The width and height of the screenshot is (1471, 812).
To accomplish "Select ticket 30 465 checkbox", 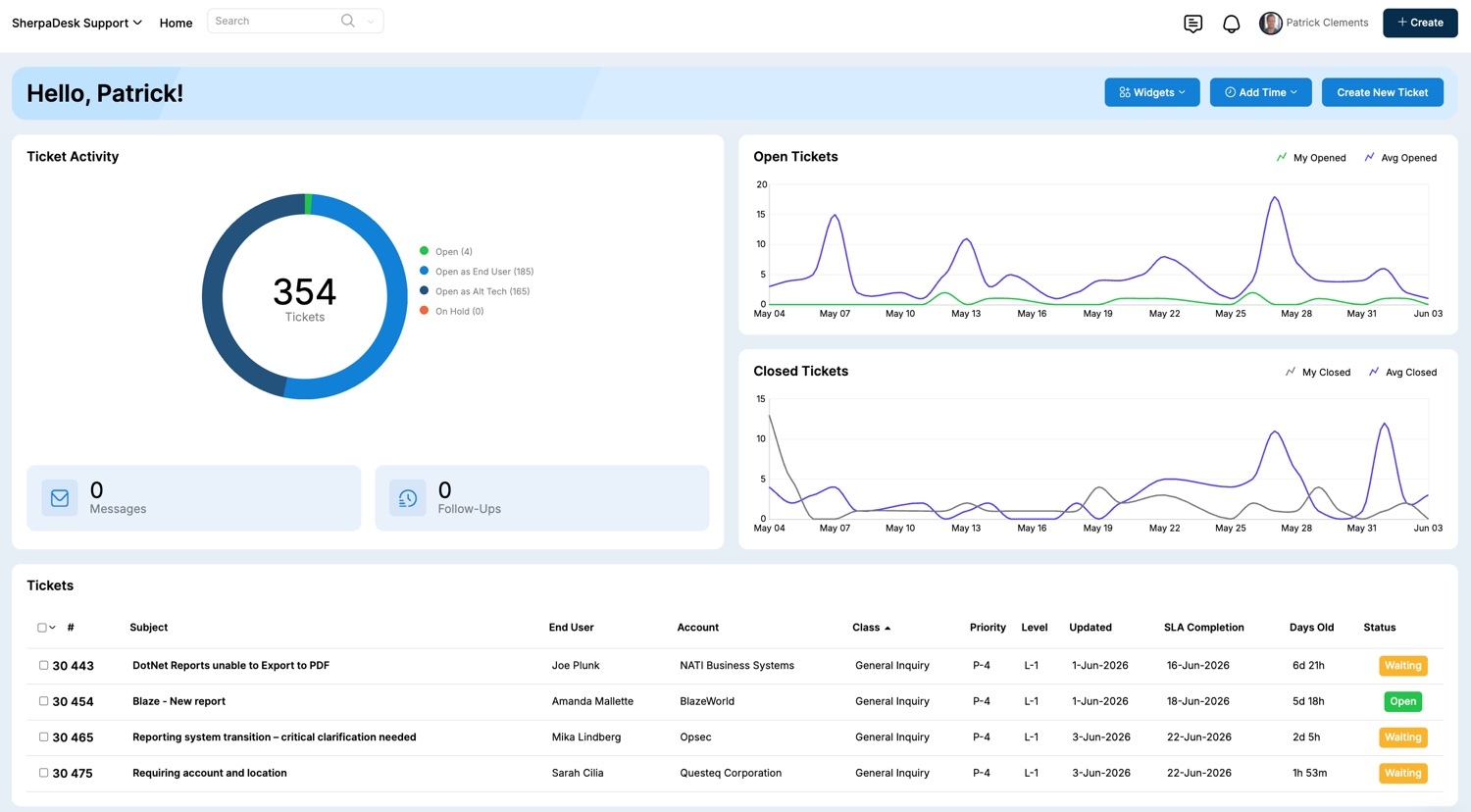I will [43, 736].
